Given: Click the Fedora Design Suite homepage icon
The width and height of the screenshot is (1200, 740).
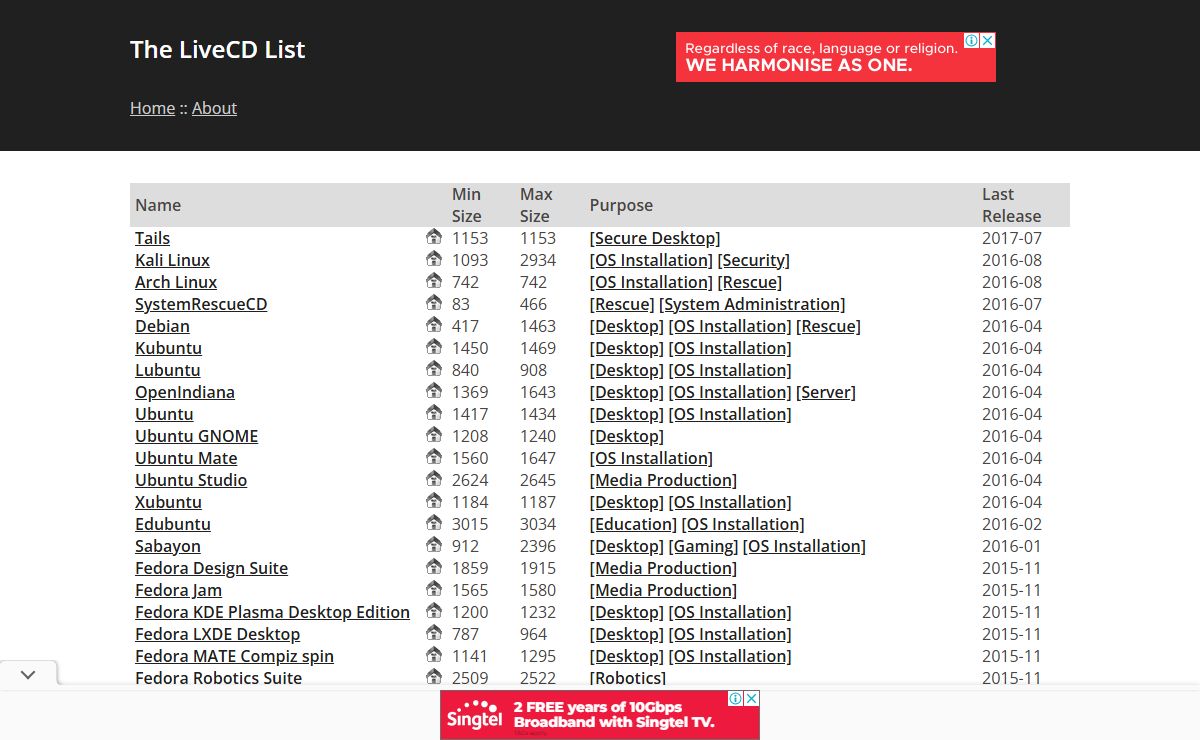Looking at the screenshot, I should click(434, 567).
